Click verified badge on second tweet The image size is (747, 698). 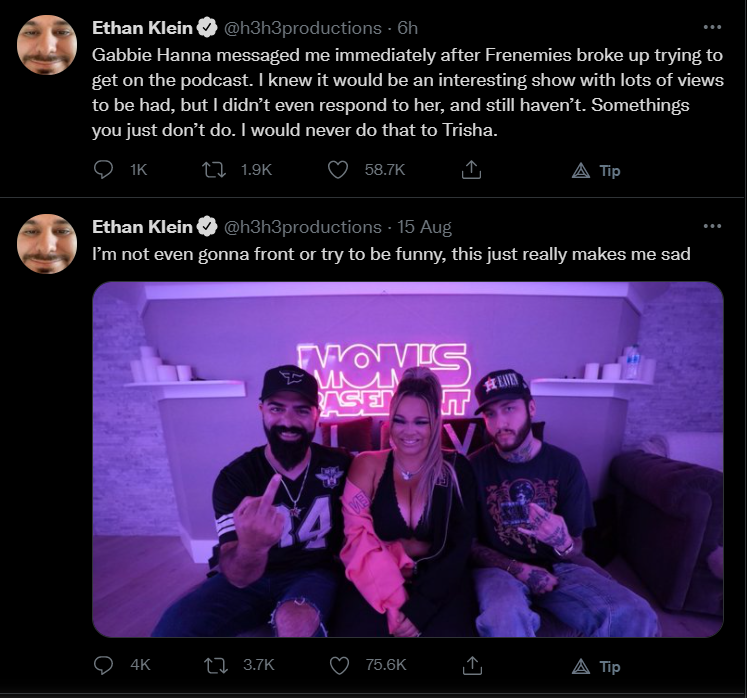[207, 227]
